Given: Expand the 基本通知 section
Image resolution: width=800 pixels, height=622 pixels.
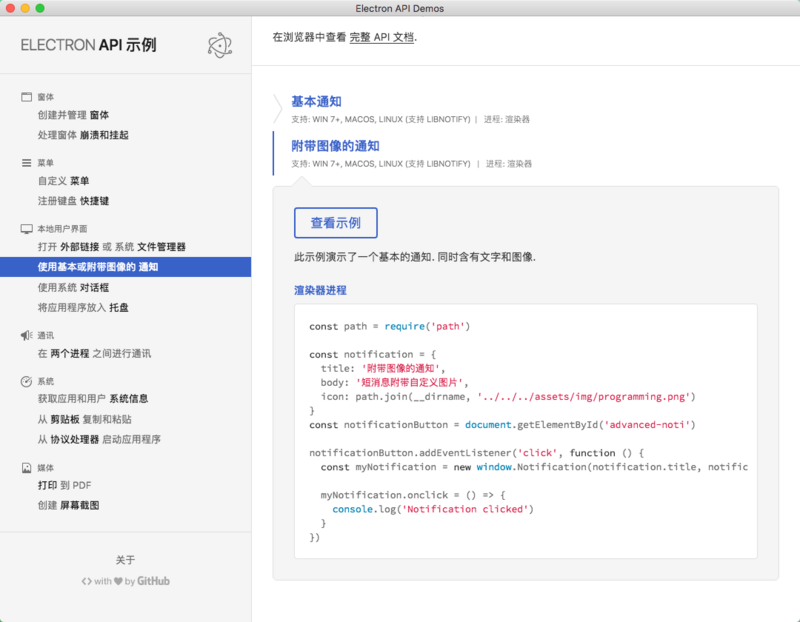Looking at the screenshot, I should (x=316, y=102).
